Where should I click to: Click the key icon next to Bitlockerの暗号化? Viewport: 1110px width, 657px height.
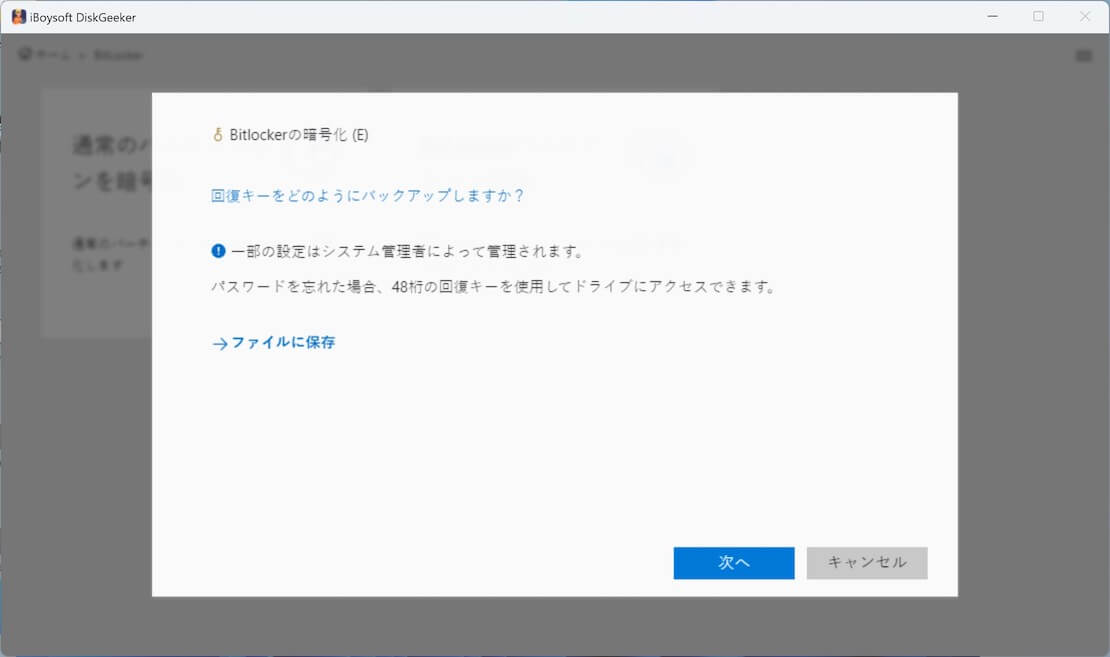click(x=218, y=135)
